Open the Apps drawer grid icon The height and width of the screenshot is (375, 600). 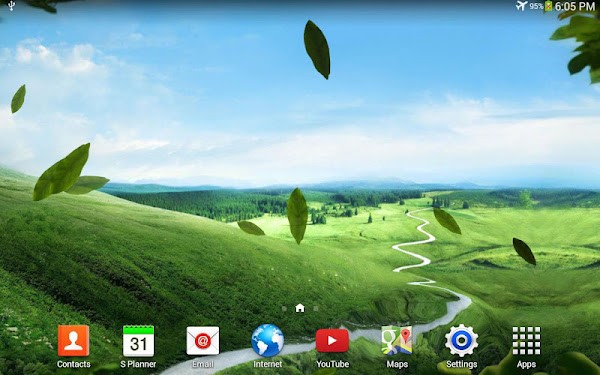tap(526, 341)
